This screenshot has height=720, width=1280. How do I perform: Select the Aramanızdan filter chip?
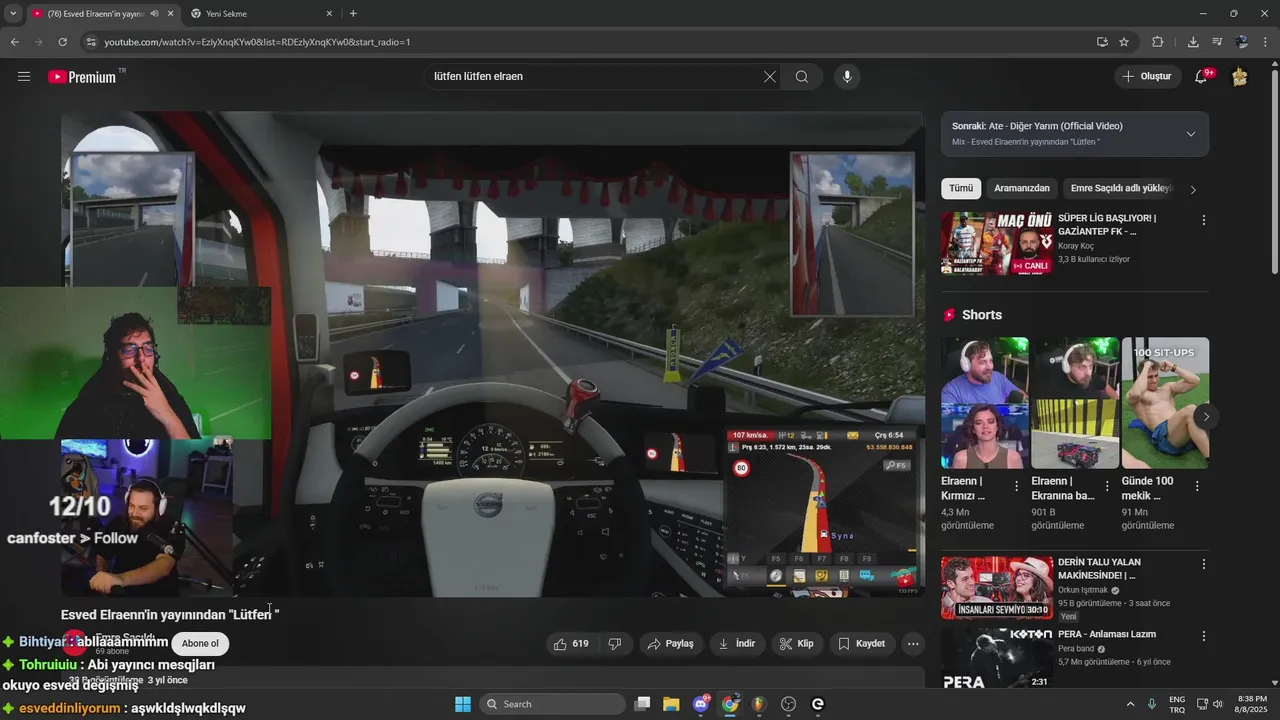tap(1022, 188)
